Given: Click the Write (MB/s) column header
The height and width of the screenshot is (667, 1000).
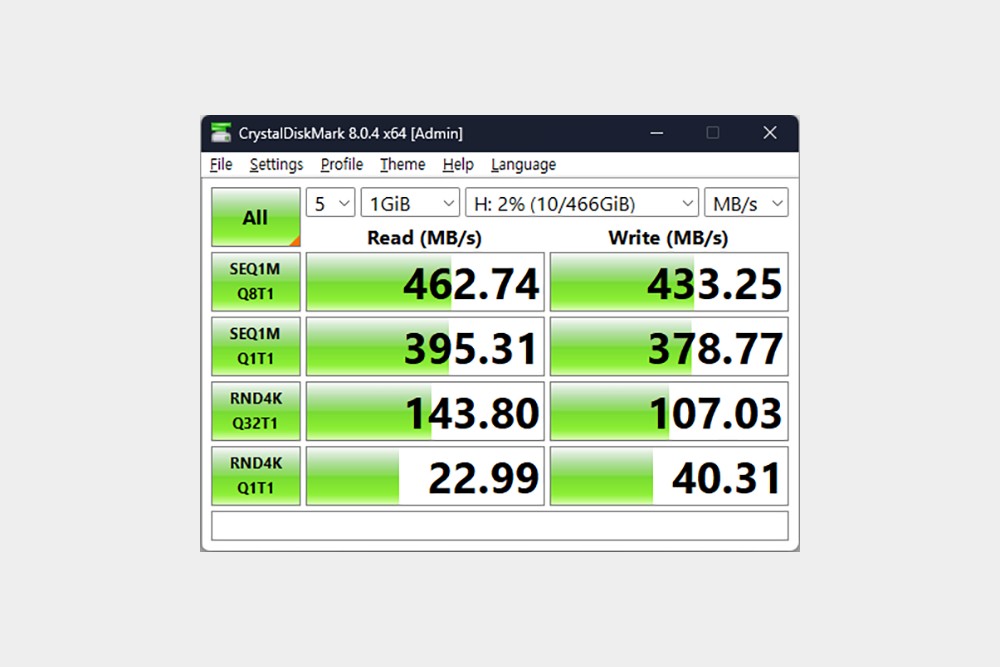Looking at the screenshot, I should [x=668, y=238].
